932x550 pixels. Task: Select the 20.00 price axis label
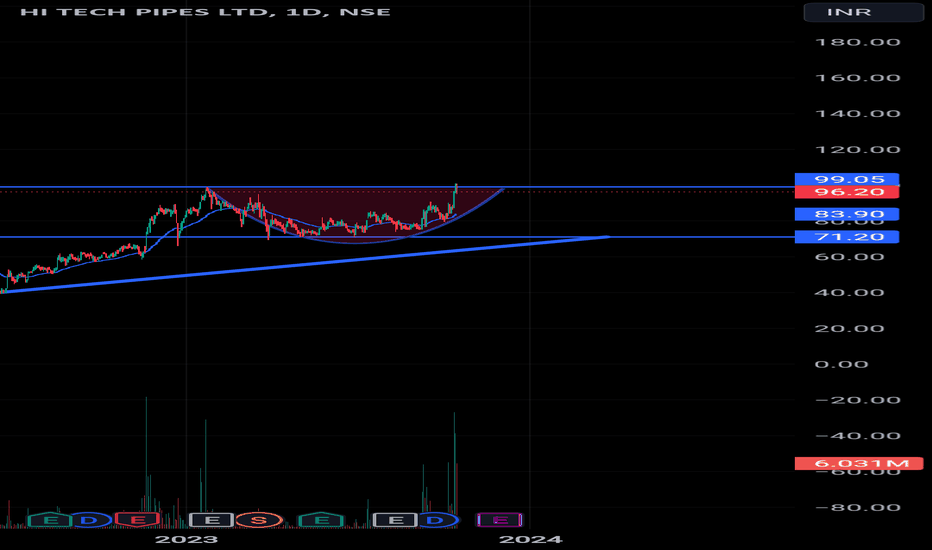click(849, 328)
